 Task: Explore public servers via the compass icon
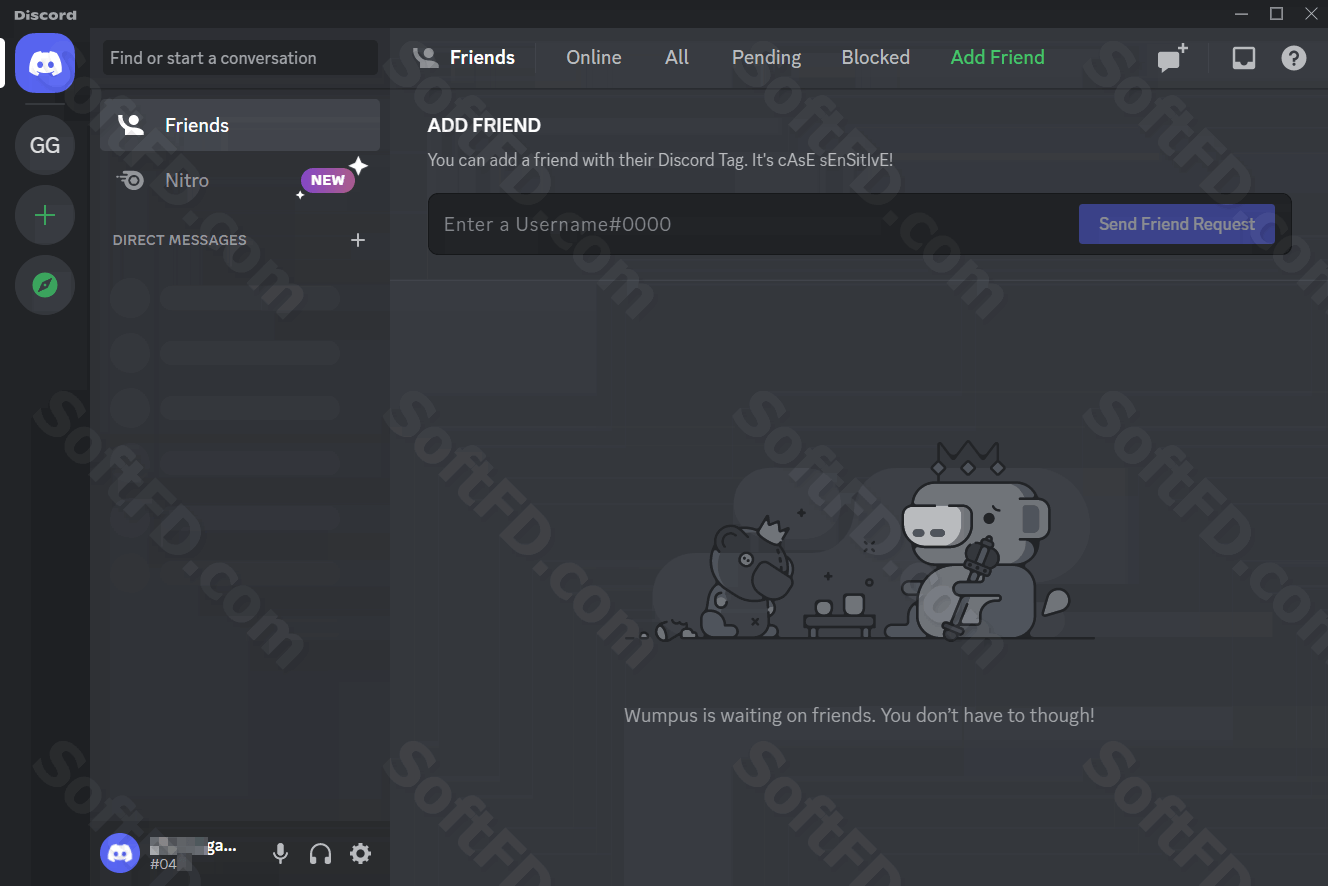(45, 285)
